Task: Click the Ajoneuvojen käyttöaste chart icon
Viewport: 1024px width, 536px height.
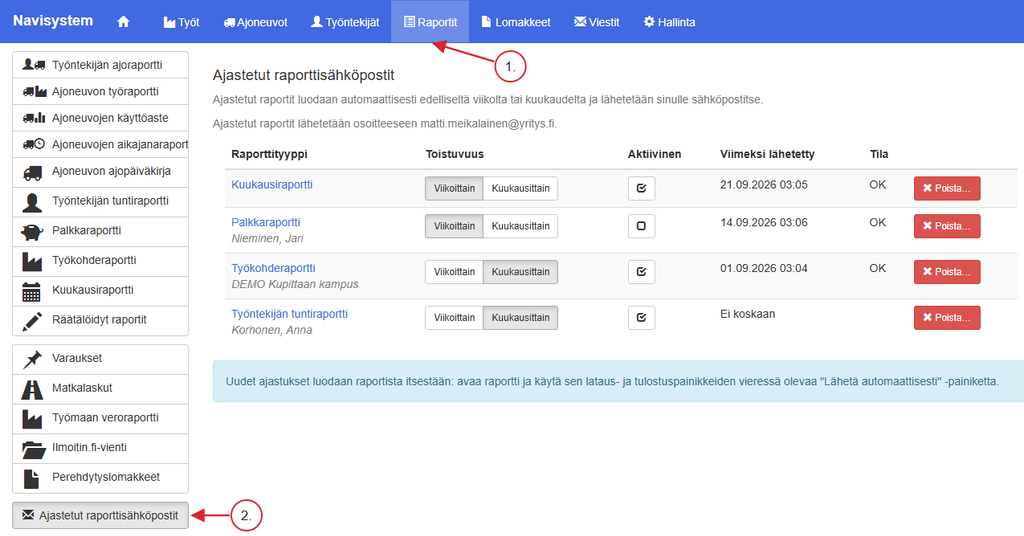Action: [x=34, y=118]
